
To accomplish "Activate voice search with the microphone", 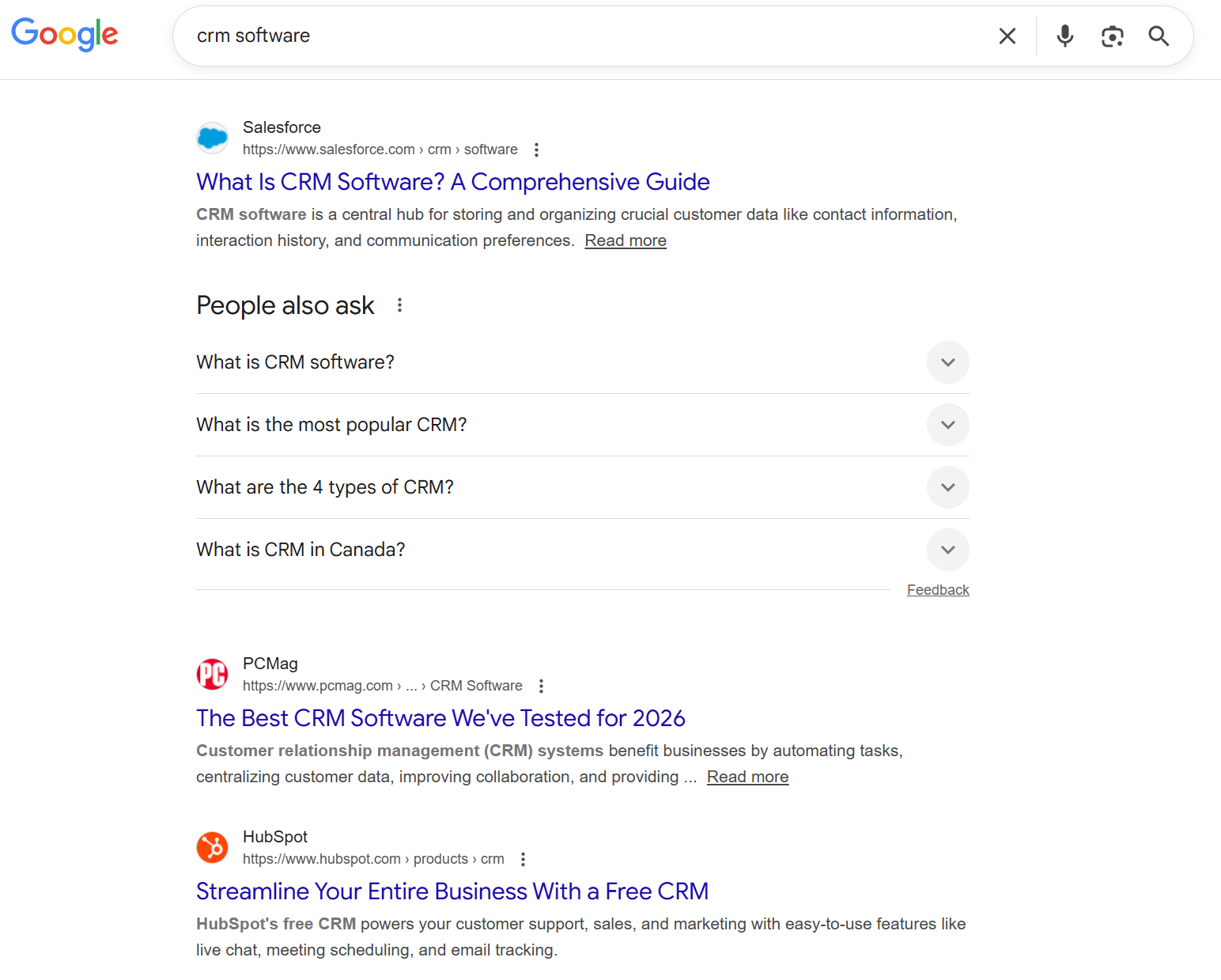I will (x=1064, y=36).
